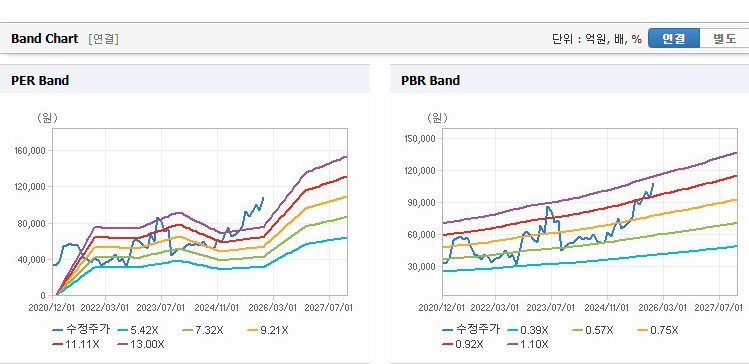Image resolution: width=749 pixels, height=364 pixels.
Task: Toggle the 5.42X line in PER legend
Action: 137,330
